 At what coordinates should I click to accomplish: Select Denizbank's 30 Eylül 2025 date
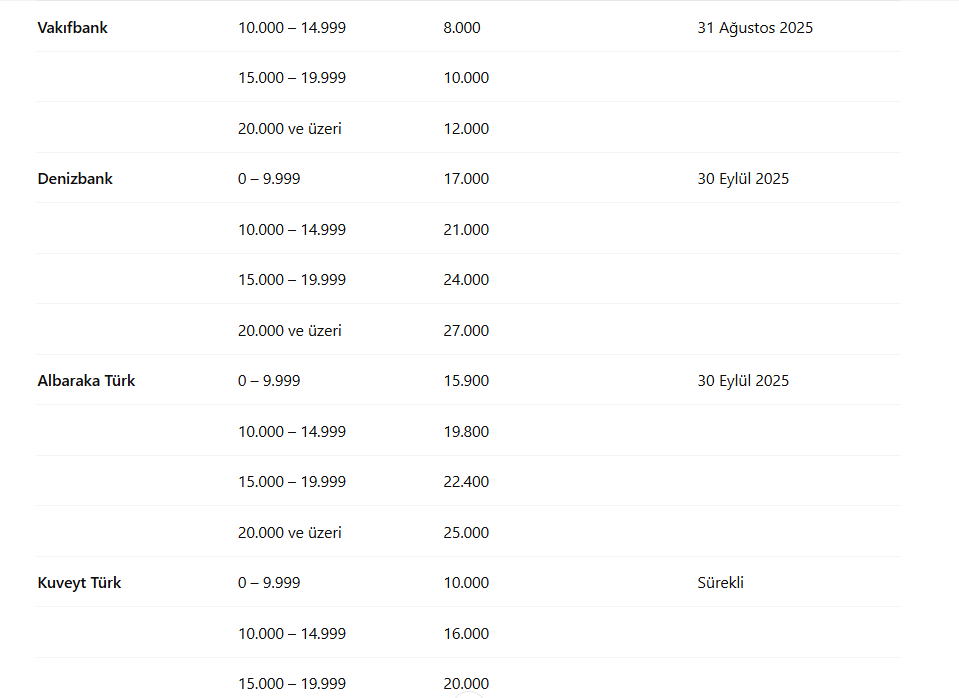point(743,179)
